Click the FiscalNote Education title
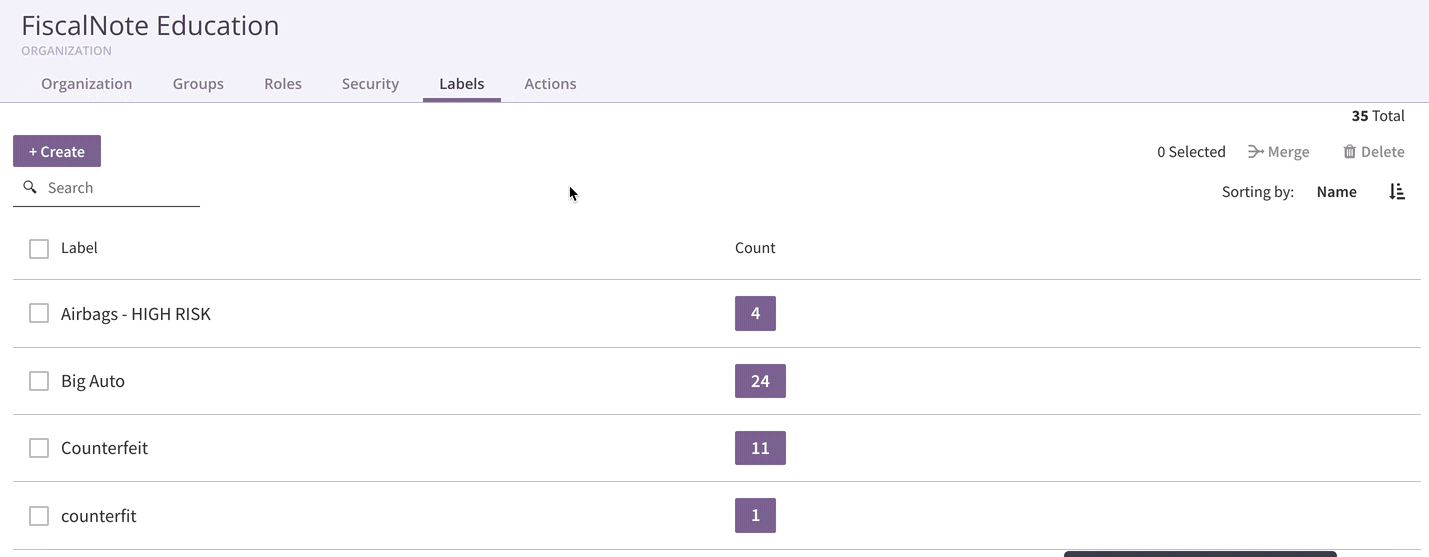1429x557 pixels. tap(150, 26)
